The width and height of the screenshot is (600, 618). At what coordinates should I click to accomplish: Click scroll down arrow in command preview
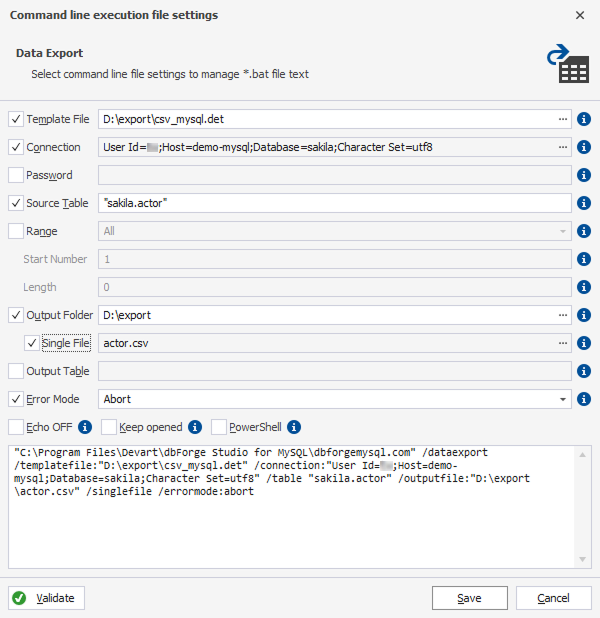pos(582,559)
